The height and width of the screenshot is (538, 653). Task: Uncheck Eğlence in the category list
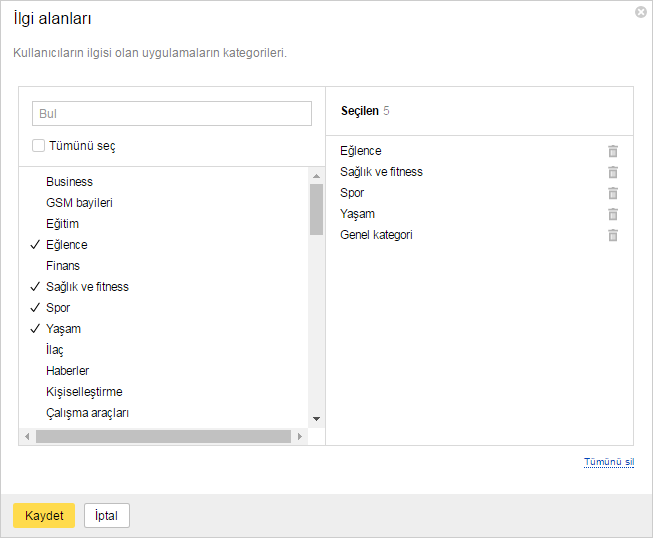coord(66,245)
